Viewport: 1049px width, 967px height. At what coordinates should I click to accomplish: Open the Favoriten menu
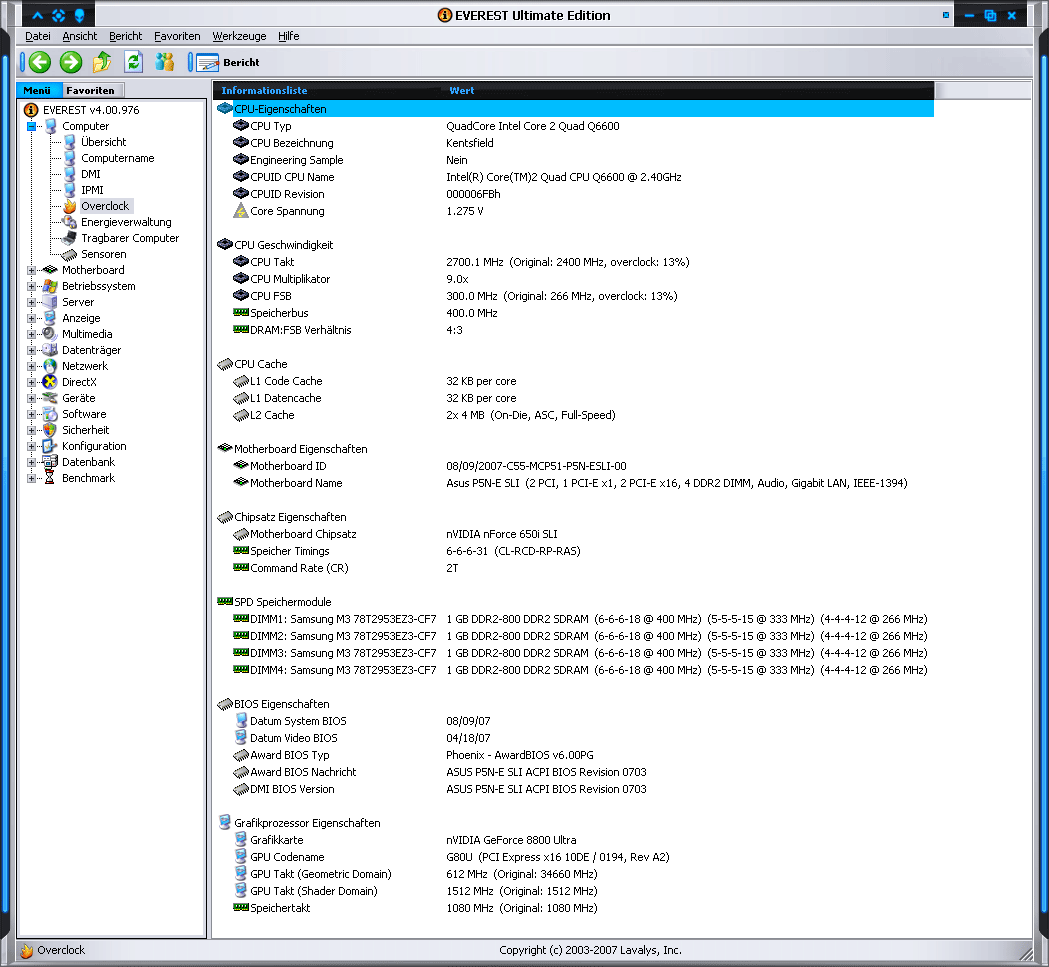[x=177, y=36]
